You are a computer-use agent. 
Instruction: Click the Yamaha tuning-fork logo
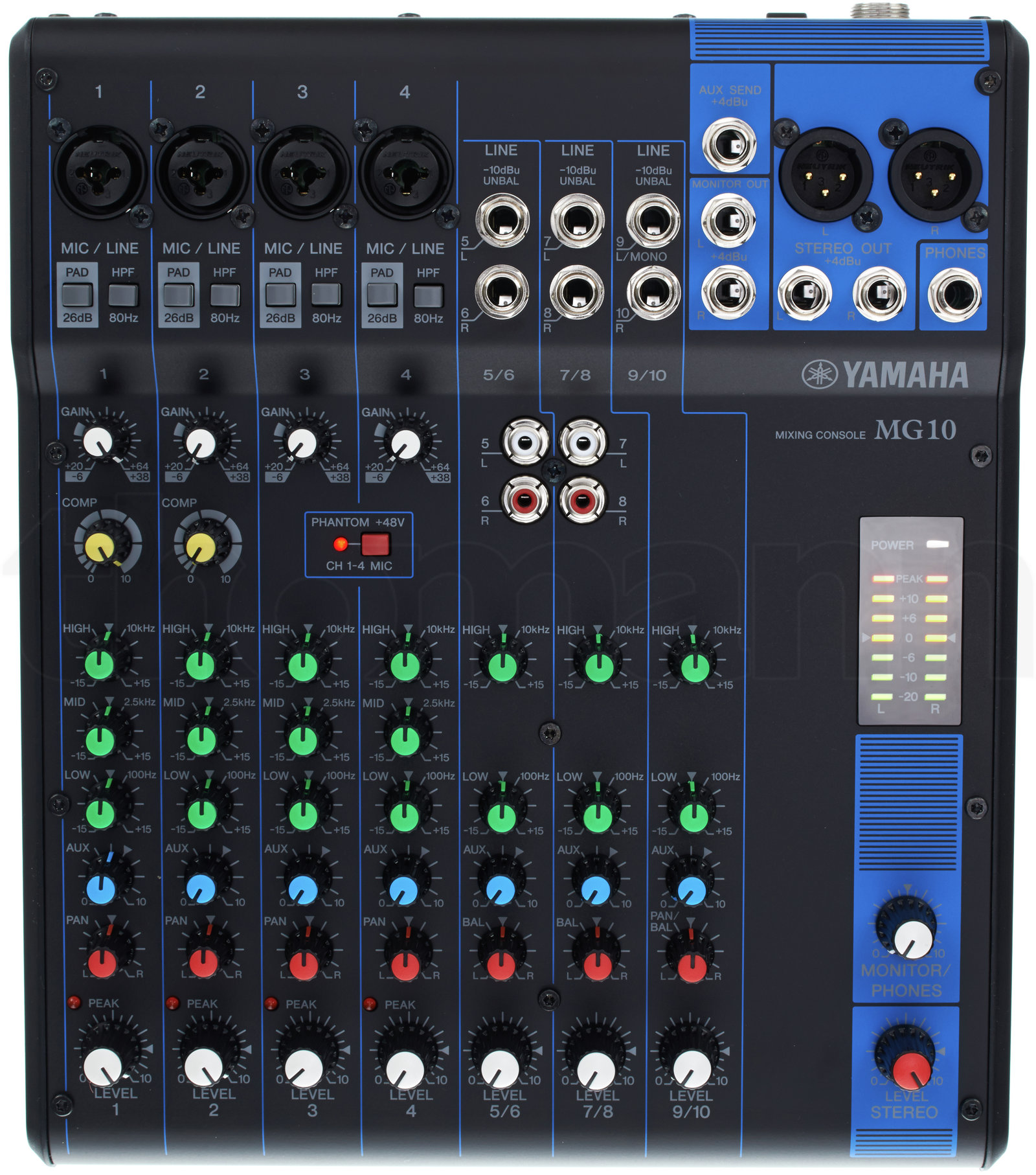(x=819, y=374)
